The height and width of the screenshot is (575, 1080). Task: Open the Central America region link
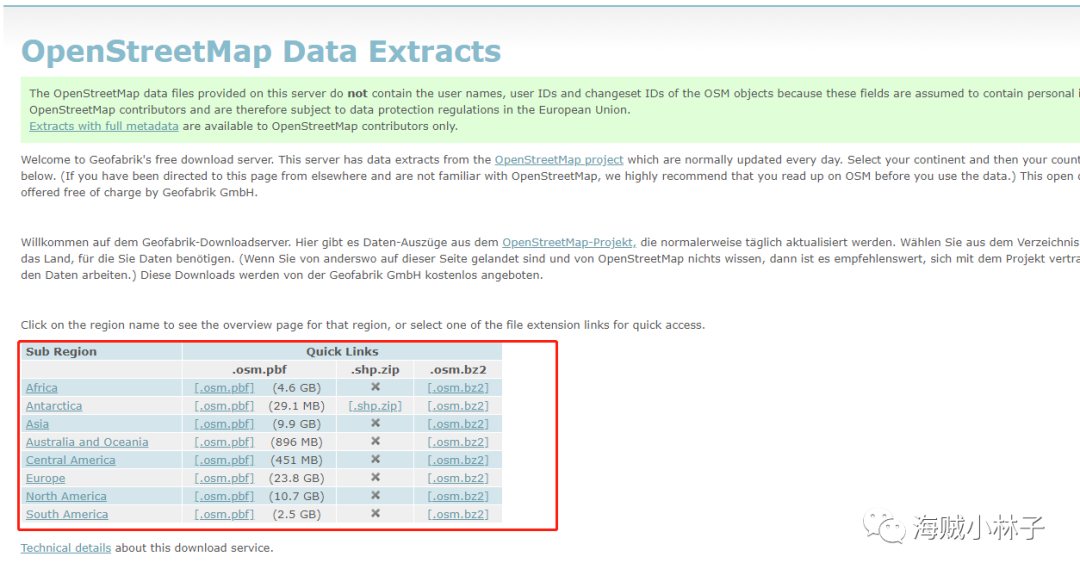click(70, 459)
